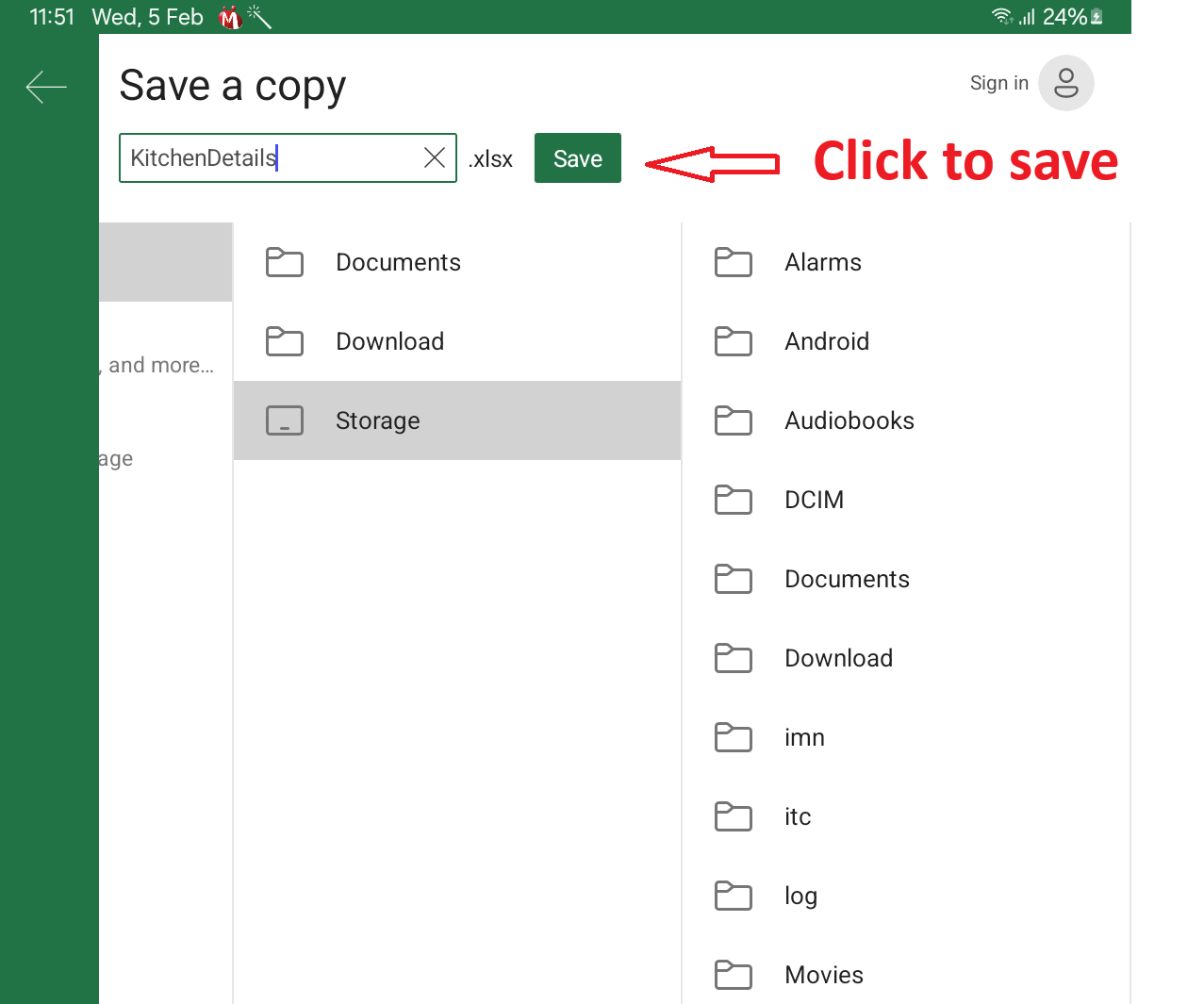Open the Android folder
This screenshot has width=1204, height=1004.
tap(905, 341)
